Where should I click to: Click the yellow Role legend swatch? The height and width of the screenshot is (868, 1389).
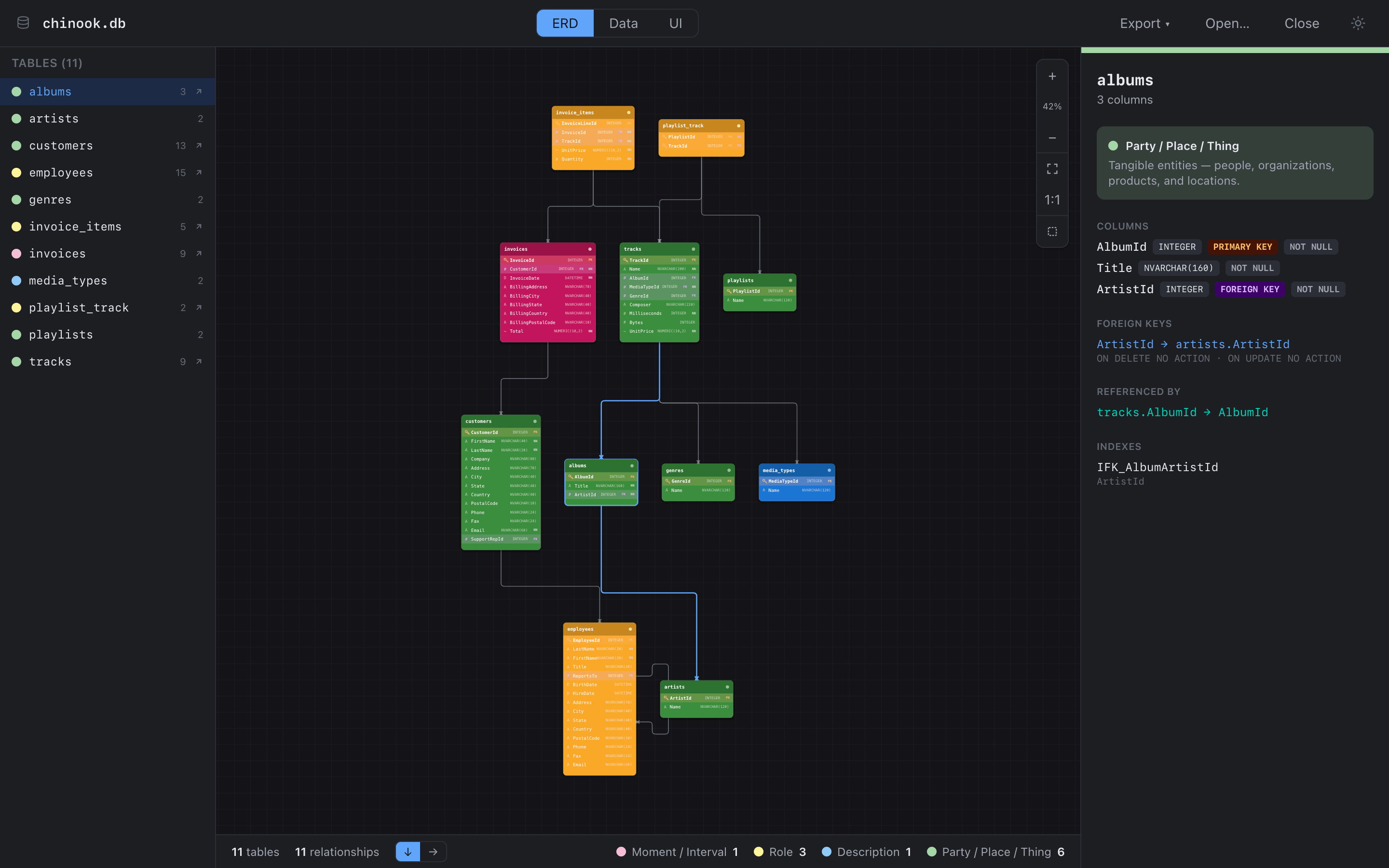[x=758, y=851]
